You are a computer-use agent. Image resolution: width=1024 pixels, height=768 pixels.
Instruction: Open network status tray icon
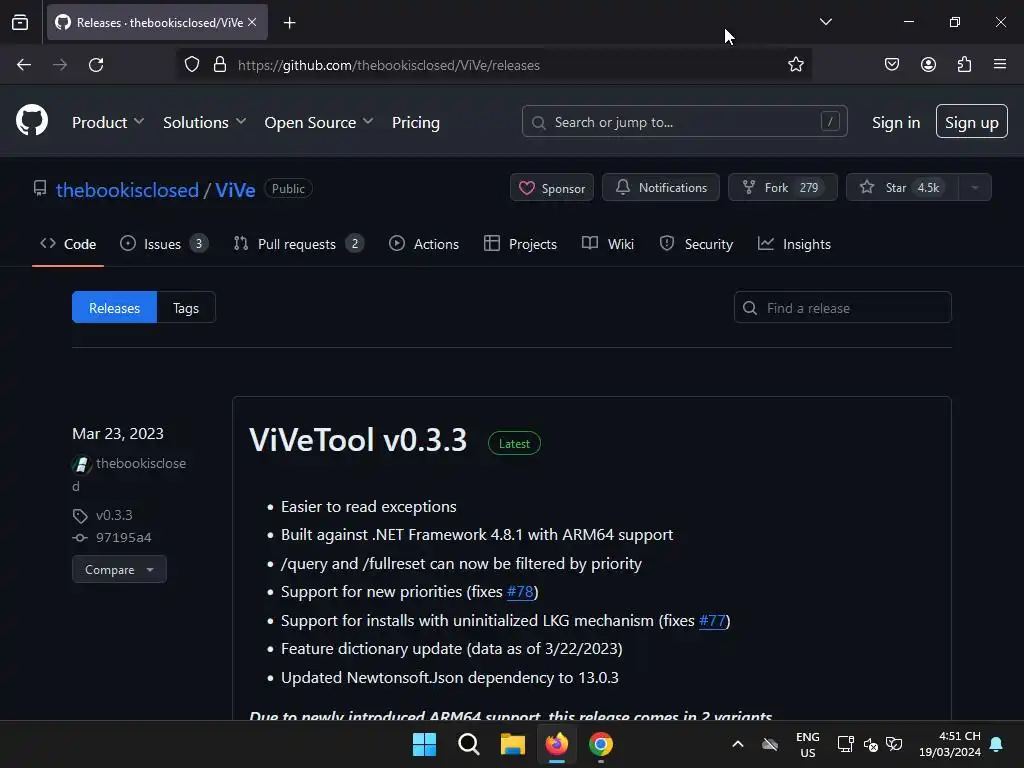pyautogui.click(x=846, y=744)
